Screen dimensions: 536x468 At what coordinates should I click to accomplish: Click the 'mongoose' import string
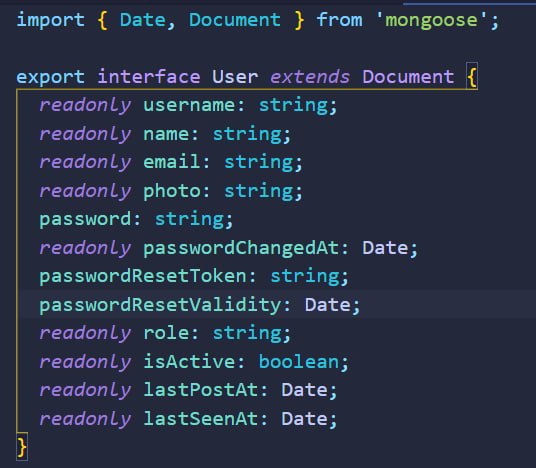click(x=431, y=21)
